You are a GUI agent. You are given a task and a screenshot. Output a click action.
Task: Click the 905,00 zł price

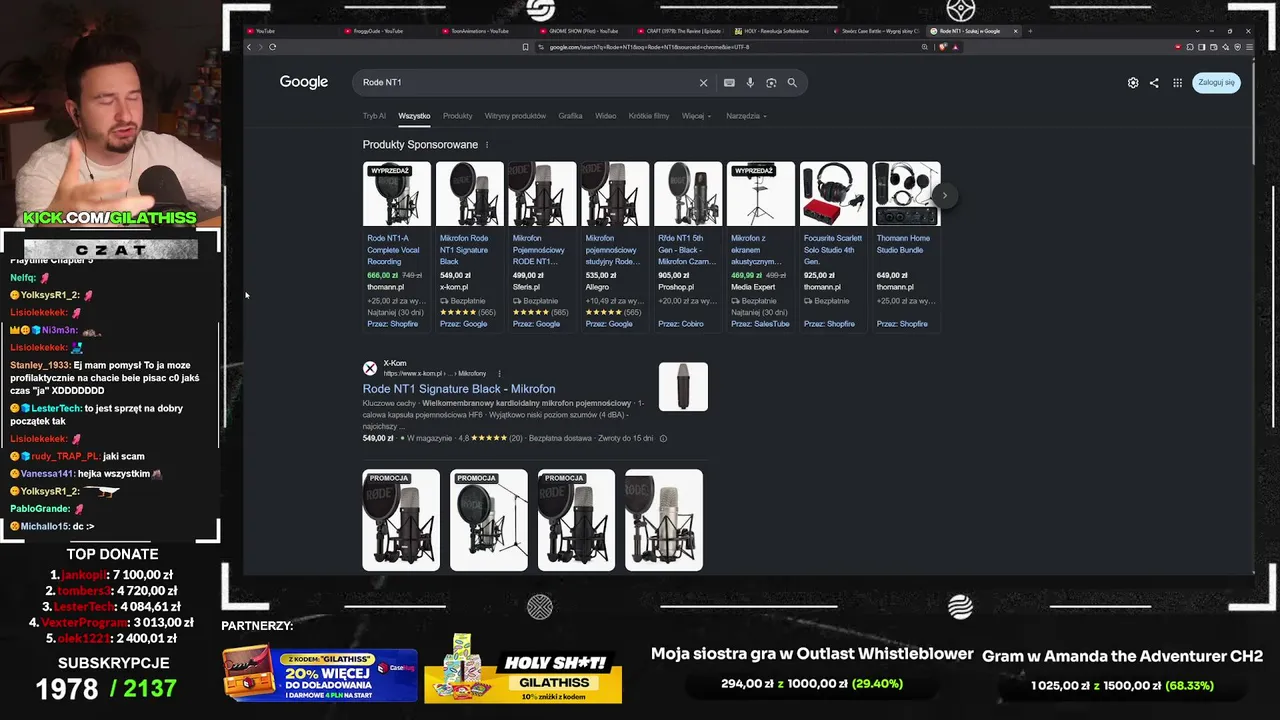(673, 275)
